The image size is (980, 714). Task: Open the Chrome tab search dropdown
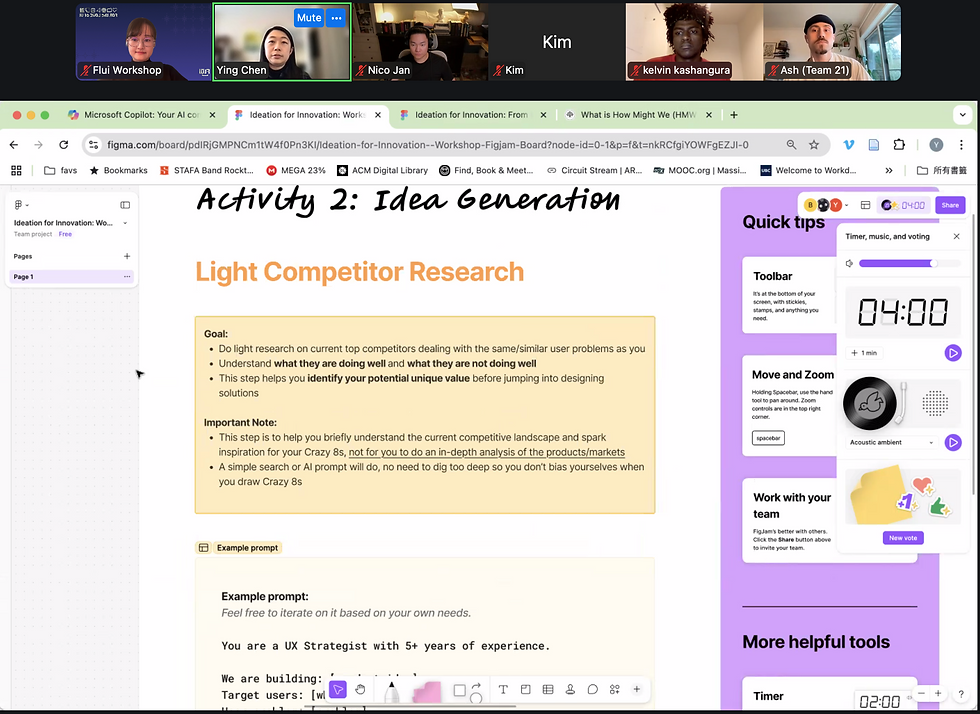click(962, 114)
